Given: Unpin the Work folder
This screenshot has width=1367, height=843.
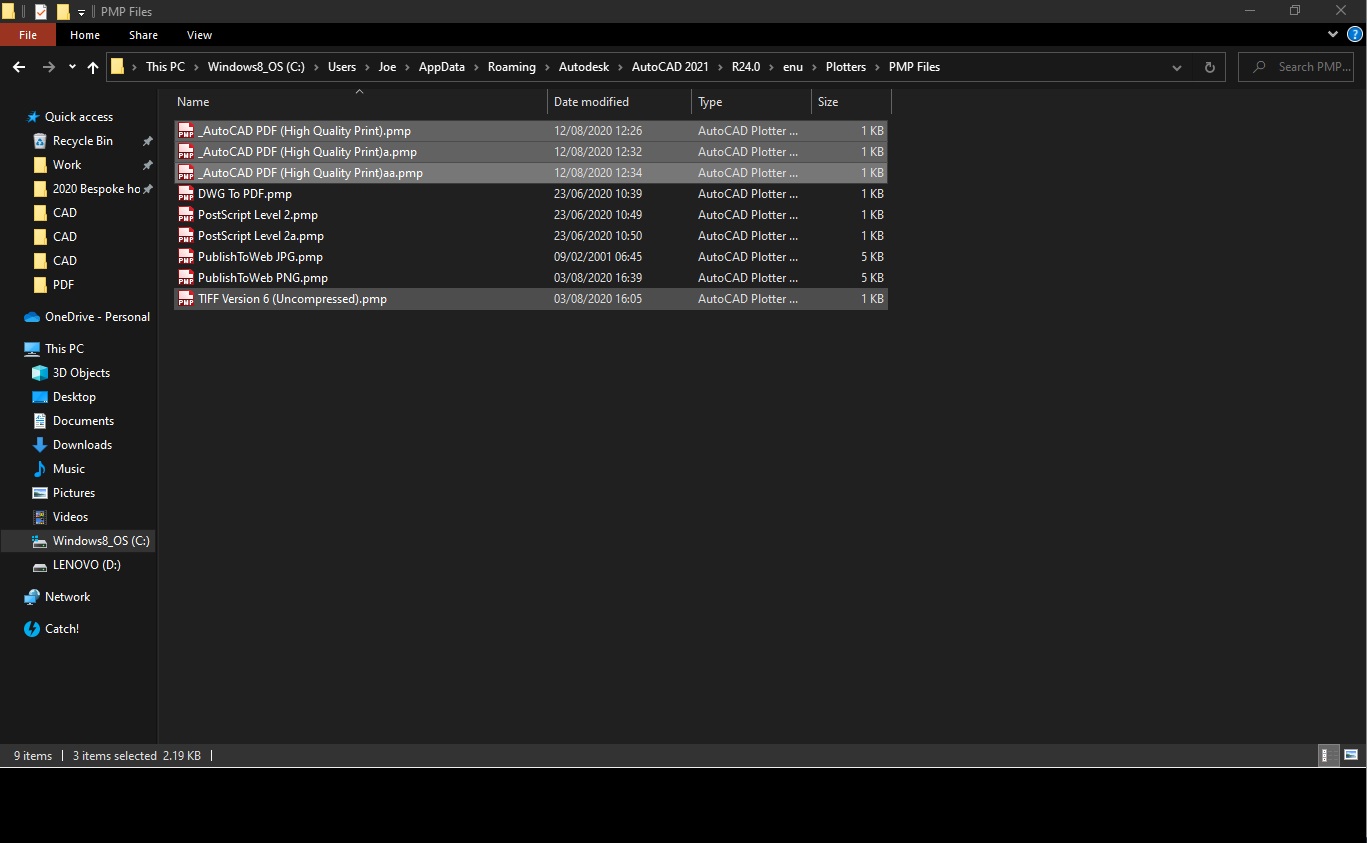Looking at the screenshot, I should 147,164.
